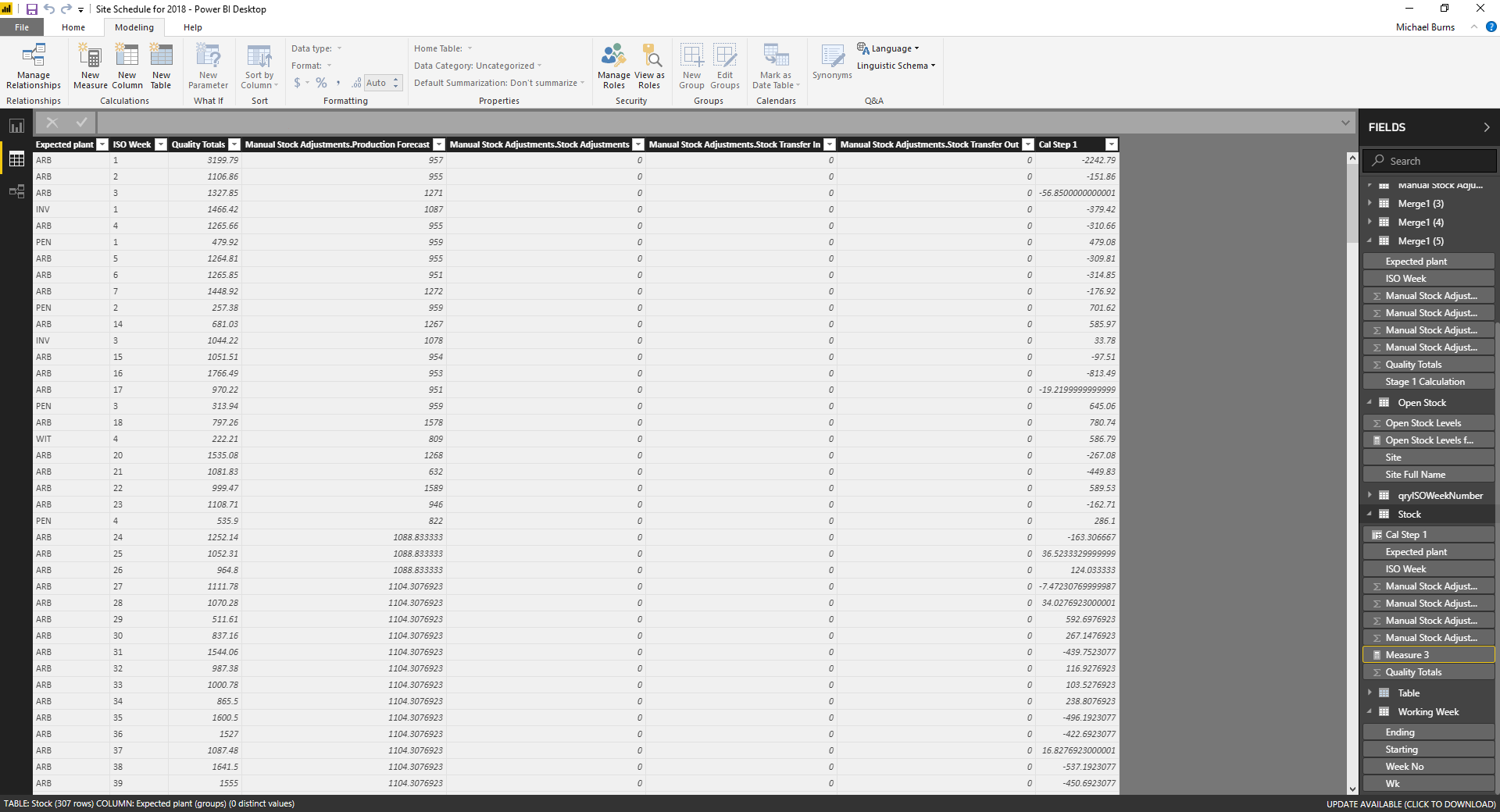Cancel formula with X button
This screenshot has width=1500, height=812.
click(52, 123)
